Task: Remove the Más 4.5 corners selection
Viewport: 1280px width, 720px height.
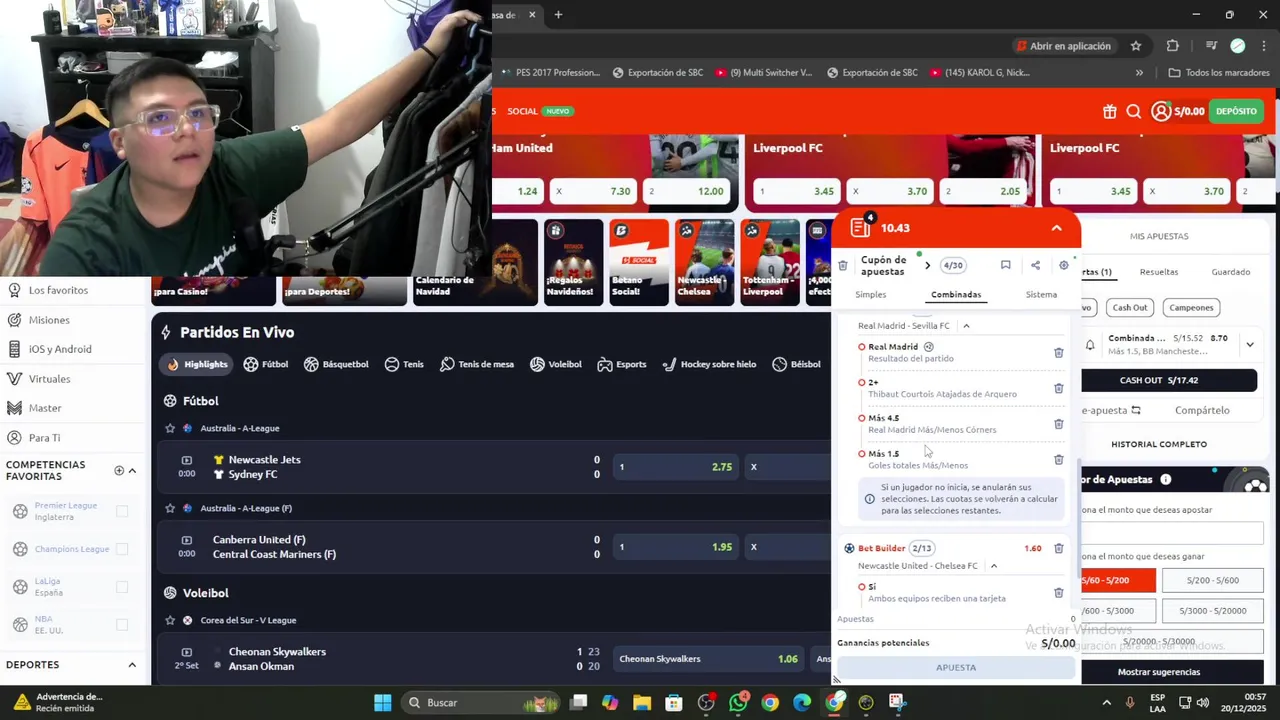Action: pos(1059,424)
